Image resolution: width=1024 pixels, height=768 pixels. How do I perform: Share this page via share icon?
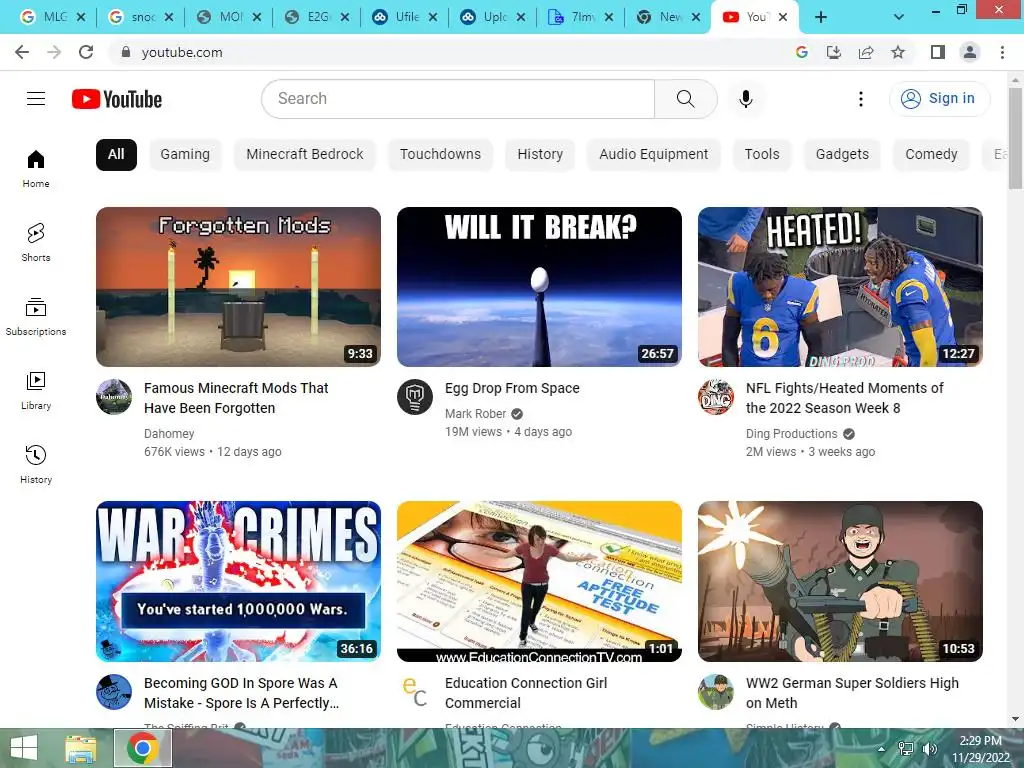click(x=866, y=52)
